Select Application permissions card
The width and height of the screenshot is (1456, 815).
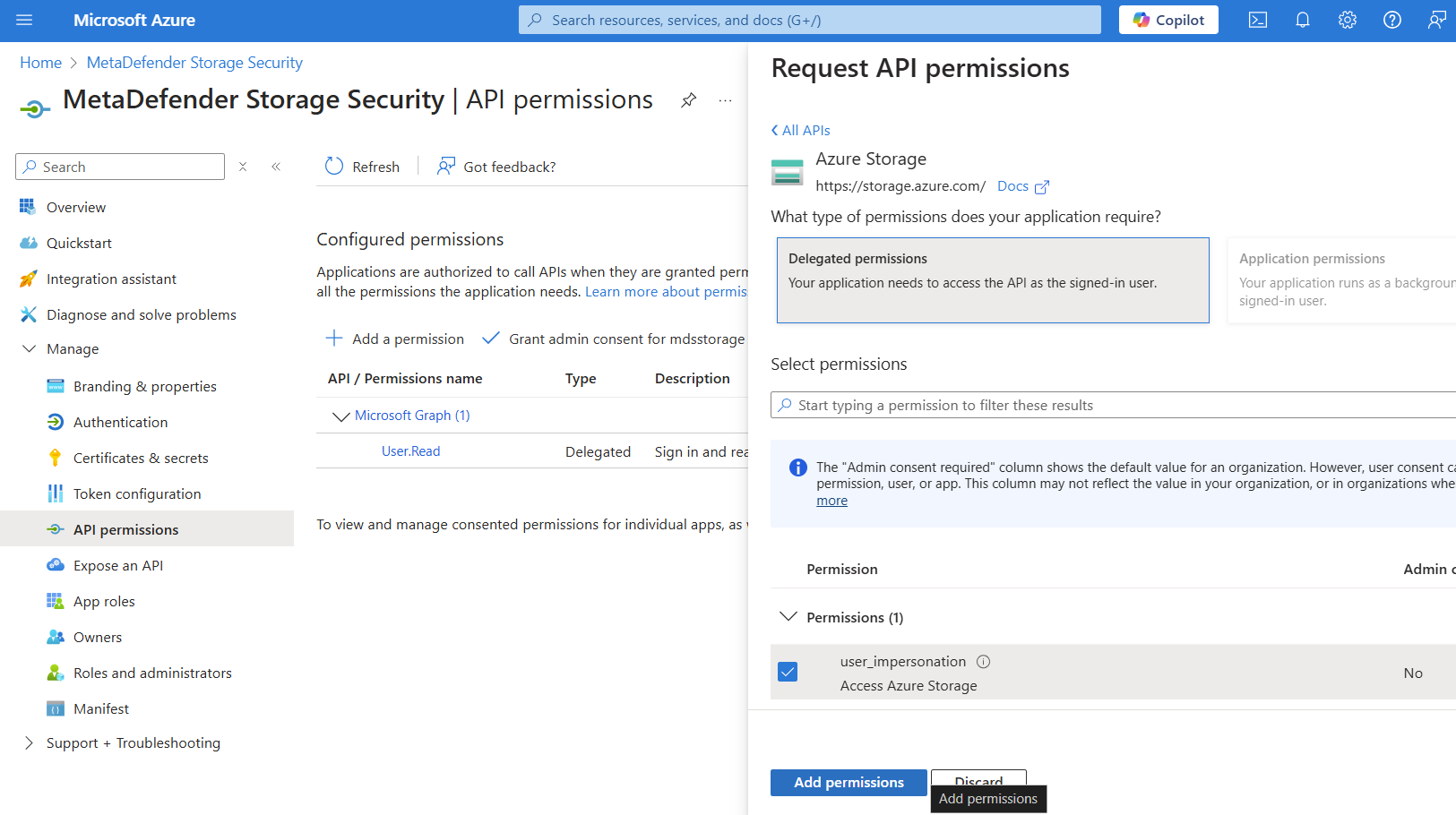click(1341, 280)
